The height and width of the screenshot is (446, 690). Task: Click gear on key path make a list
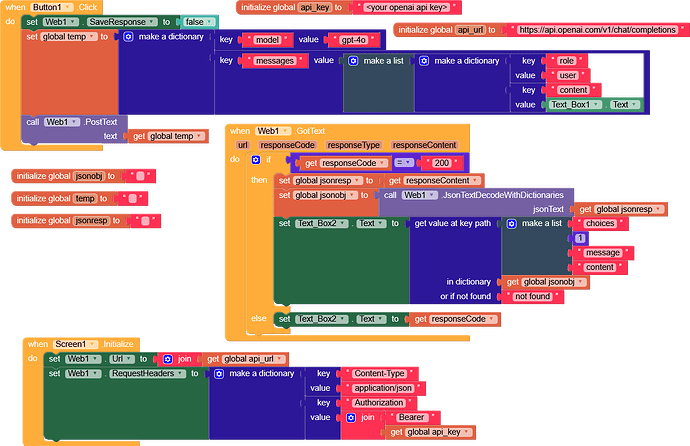[511, 223]
